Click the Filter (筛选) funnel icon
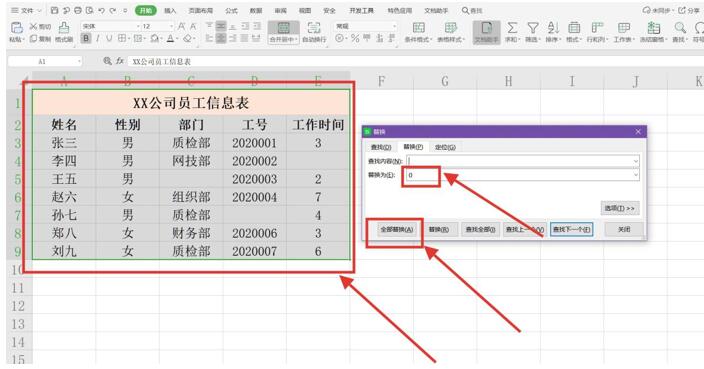This screenshot has width=704, height=369. [533, 28]
